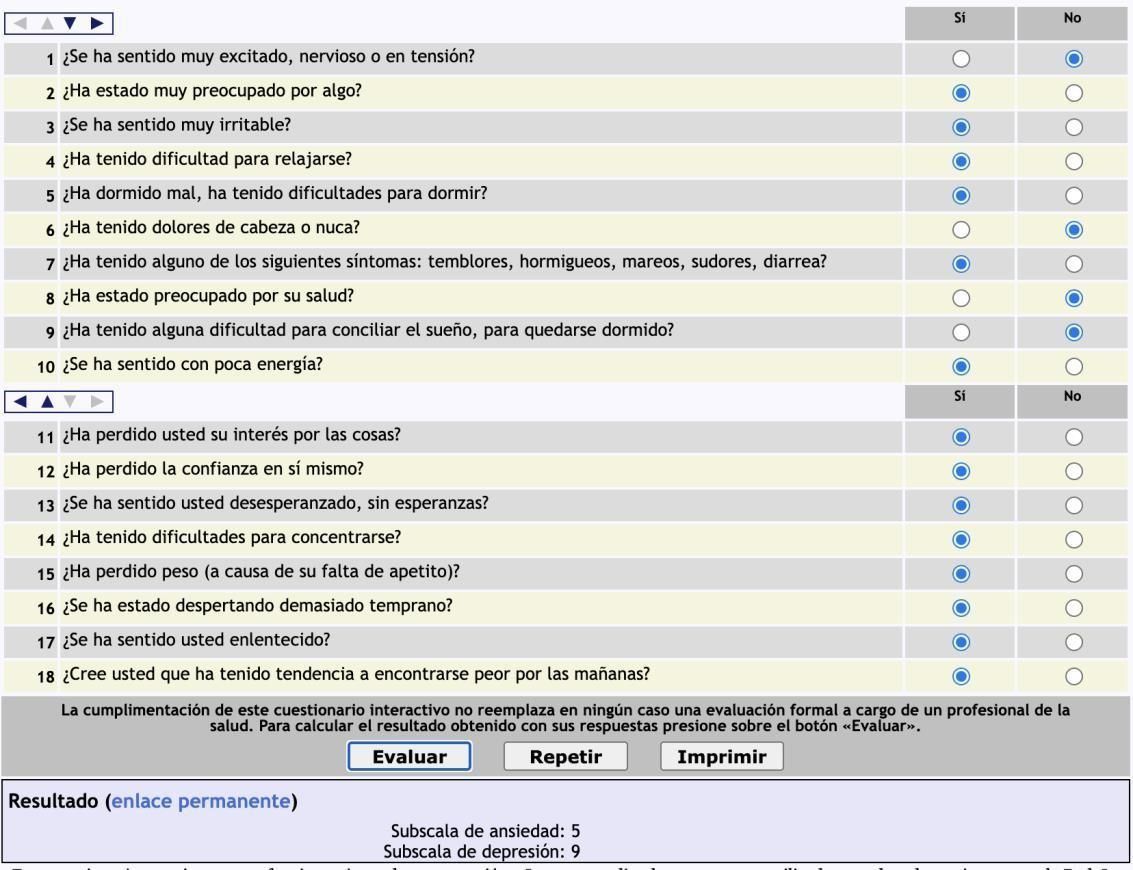Select No for question 2 (preocupado por algo)

[1074, 92]
